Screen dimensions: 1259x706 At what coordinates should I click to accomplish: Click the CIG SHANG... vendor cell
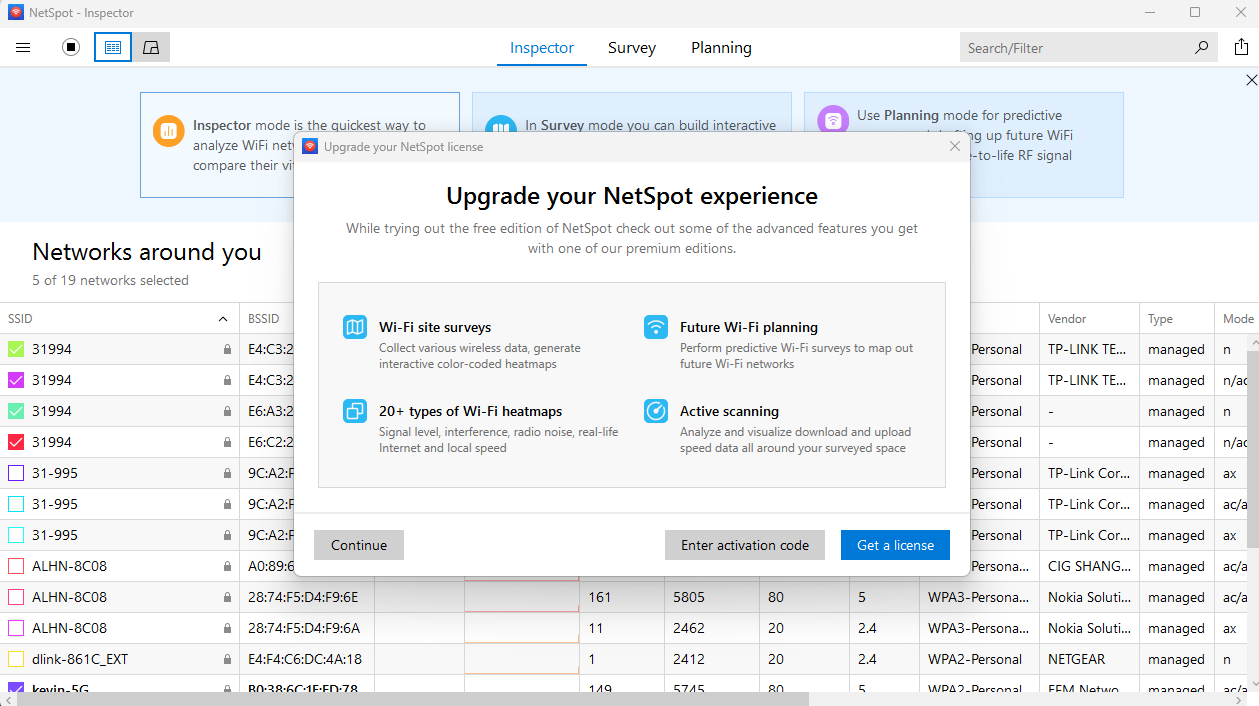point(1089,567)
